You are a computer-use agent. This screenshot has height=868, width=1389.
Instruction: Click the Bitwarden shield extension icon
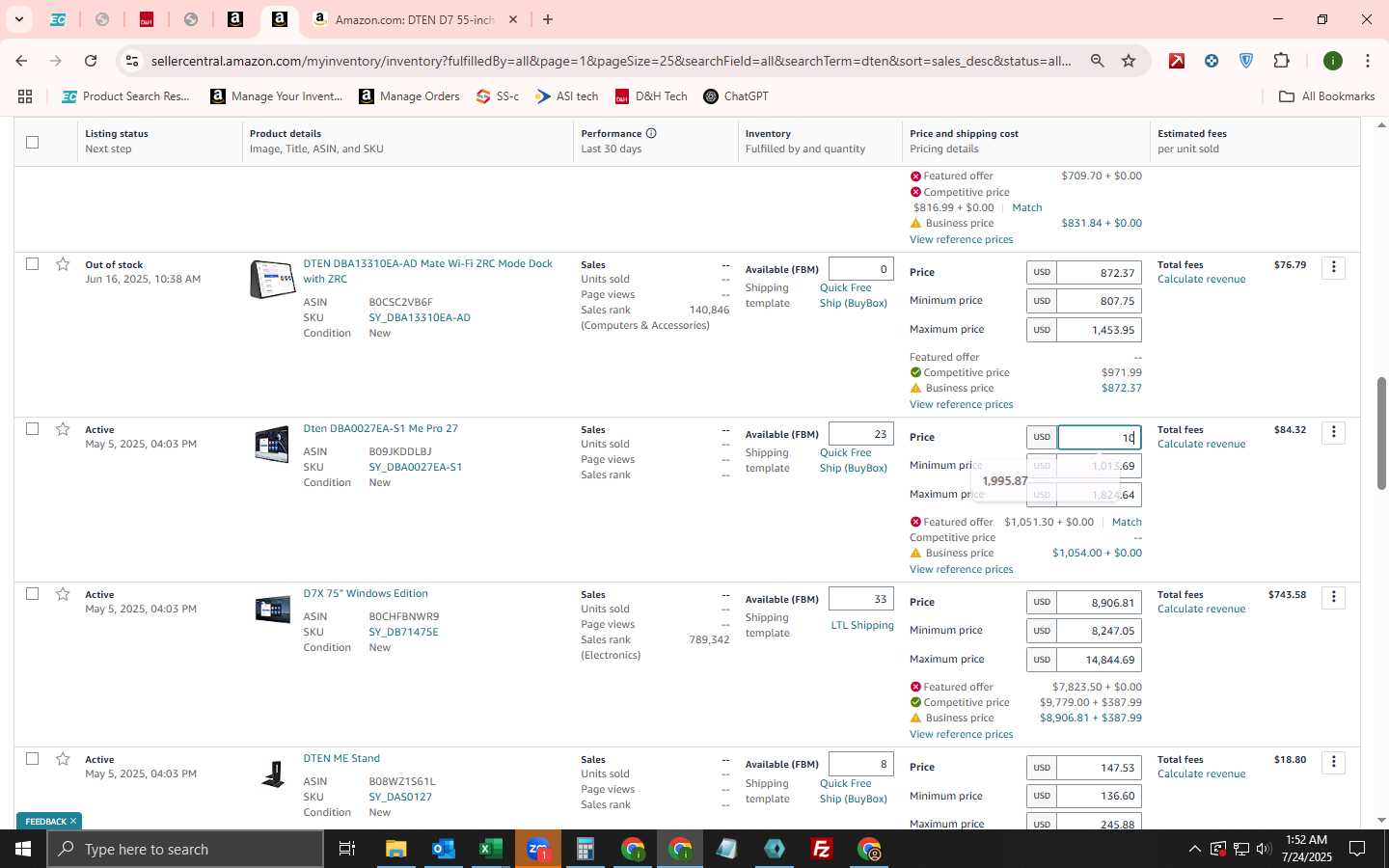1246,61
